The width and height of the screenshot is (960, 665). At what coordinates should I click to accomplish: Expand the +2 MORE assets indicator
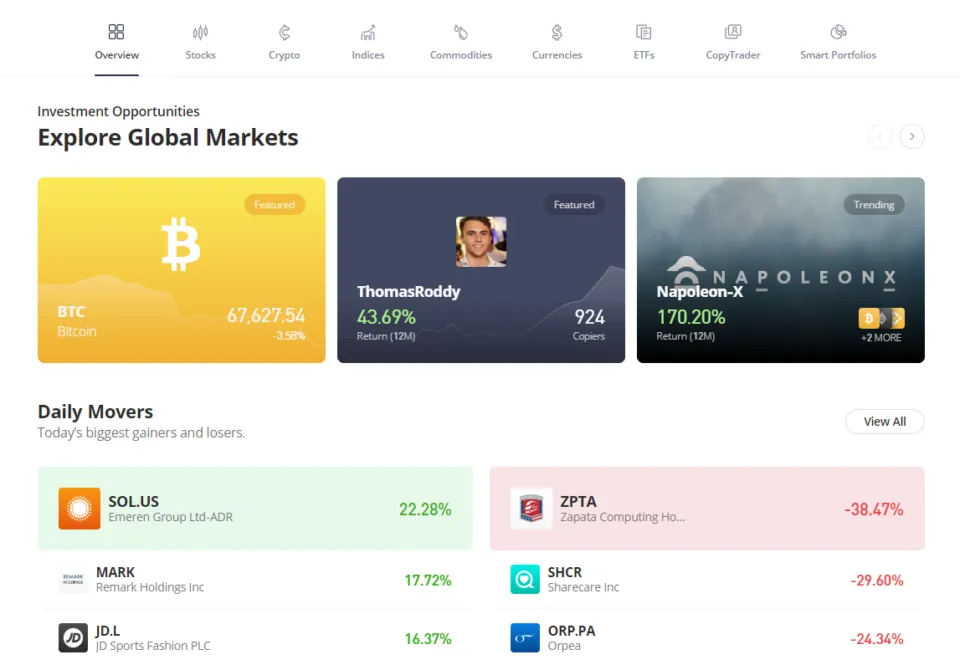click(881, 337)
